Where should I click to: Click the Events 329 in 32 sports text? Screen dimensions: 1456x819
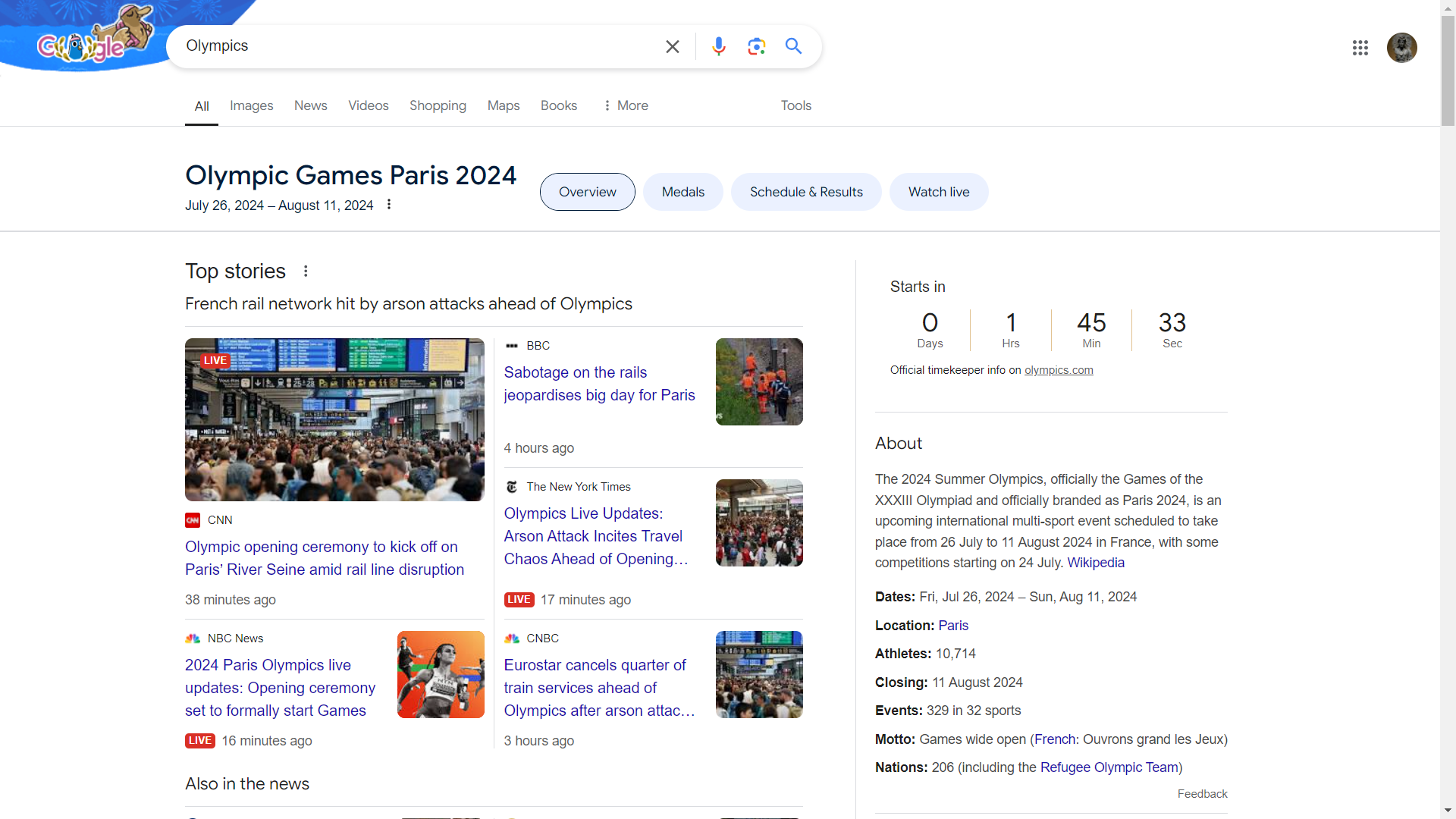point(974,711)
